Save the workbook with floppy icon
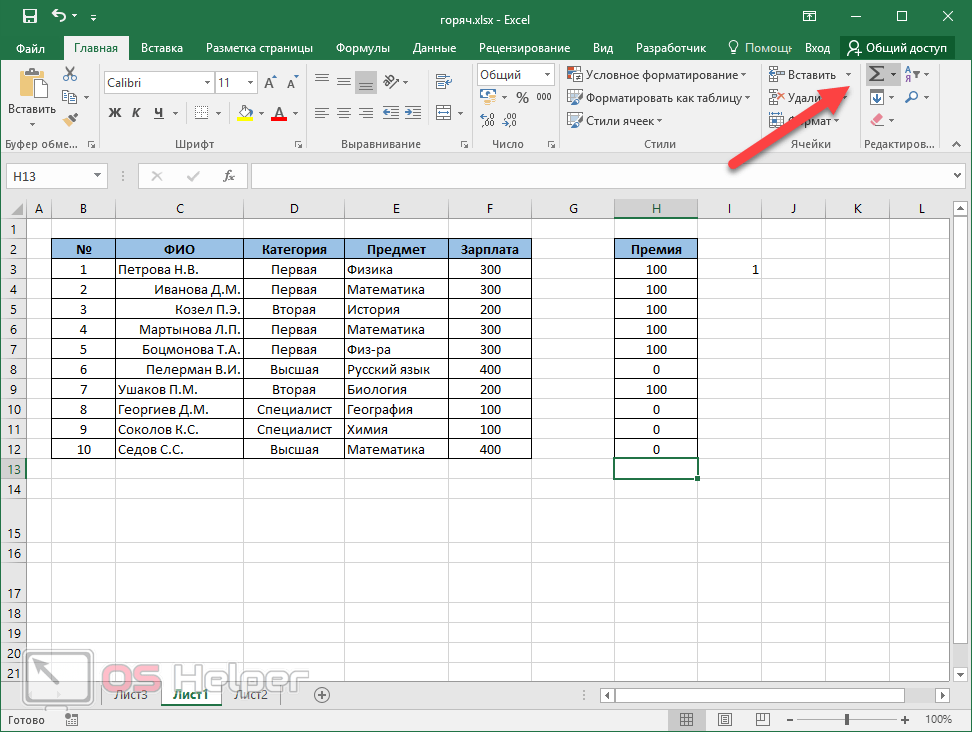Screen dimensions: 972x732 pyautogui.click(x=29, y=17)
